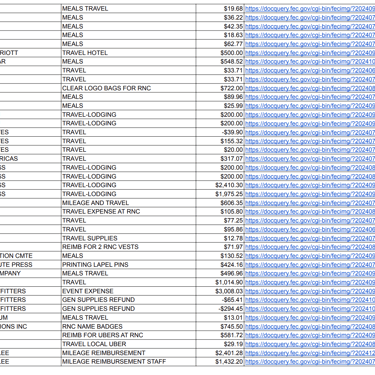Select the TRAVEL SUPPLIES cell
The image size is (375, 375).
pyautogui.click(x=129, y=238)
